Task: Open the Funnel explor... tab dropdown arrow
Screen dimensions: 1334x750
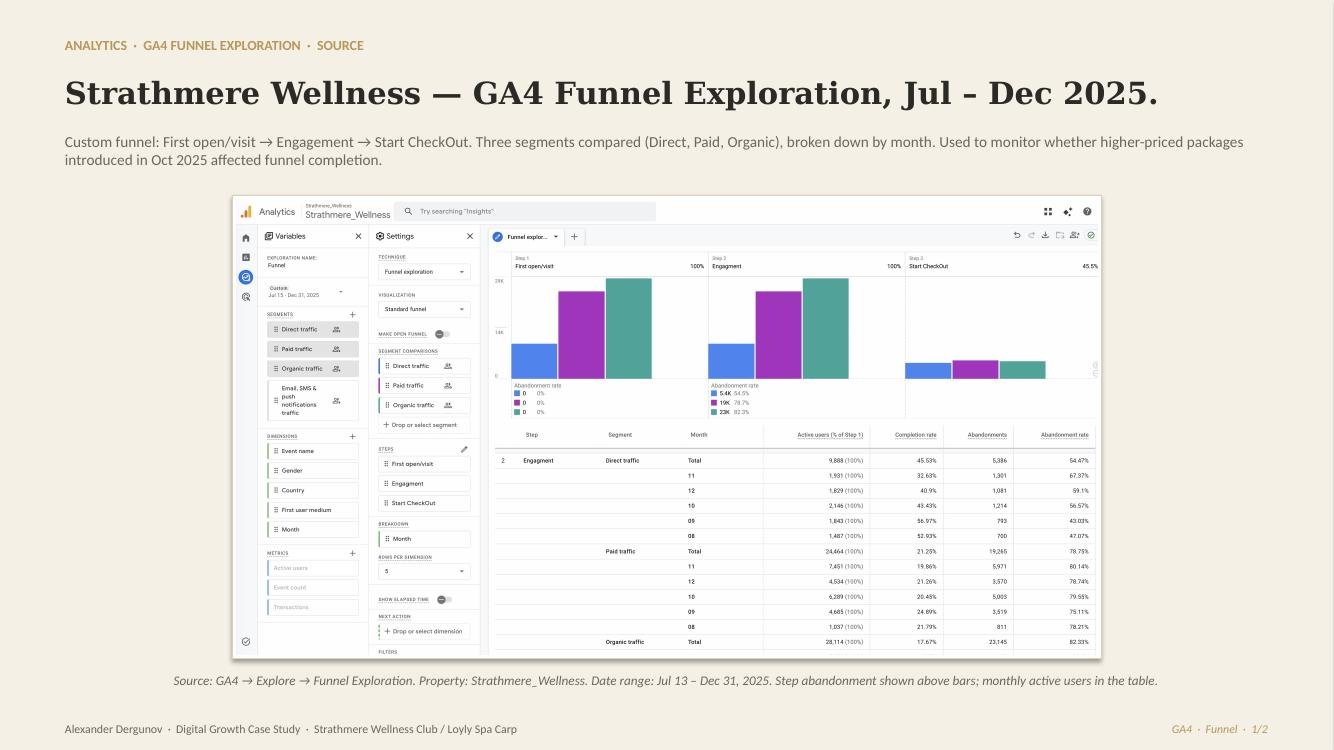Action: click(556, 237)
